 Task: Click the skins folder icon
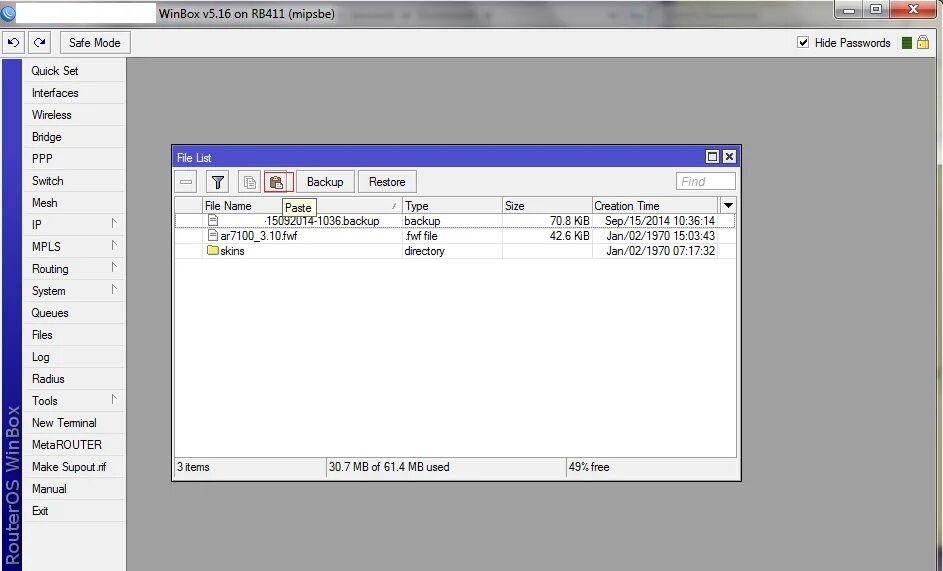tap(212, 250)
